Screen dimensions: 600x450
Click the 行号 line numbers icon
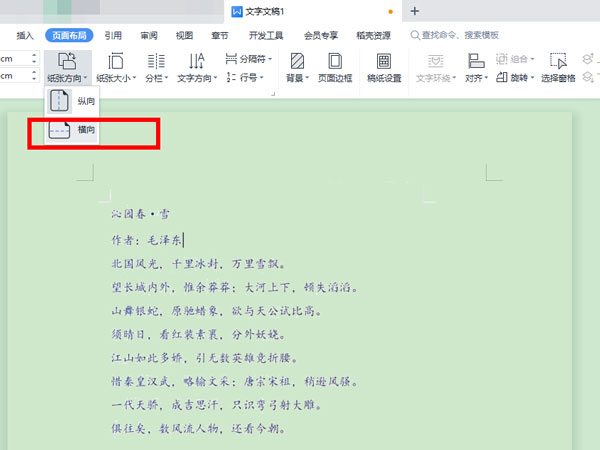pyautogui.click(x=231, y=77)
